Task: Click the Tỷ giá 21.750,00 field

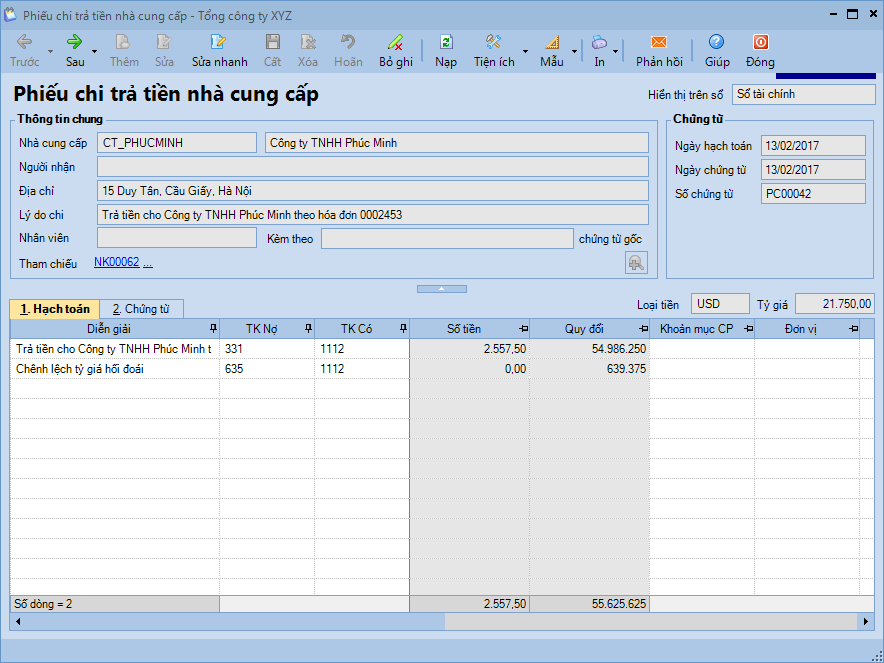Action: pos(835,304)
